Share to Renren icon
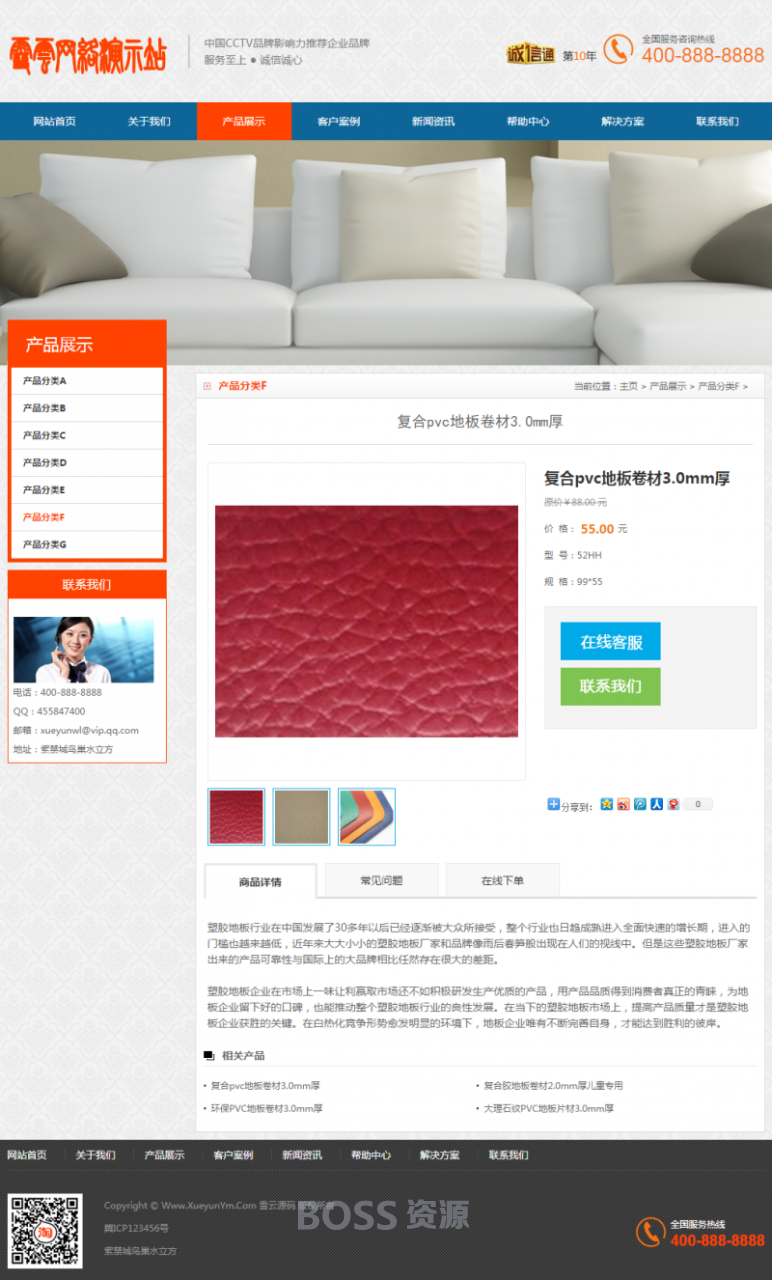This screenshot has width=772, height=1280. [x=657, y=804]
